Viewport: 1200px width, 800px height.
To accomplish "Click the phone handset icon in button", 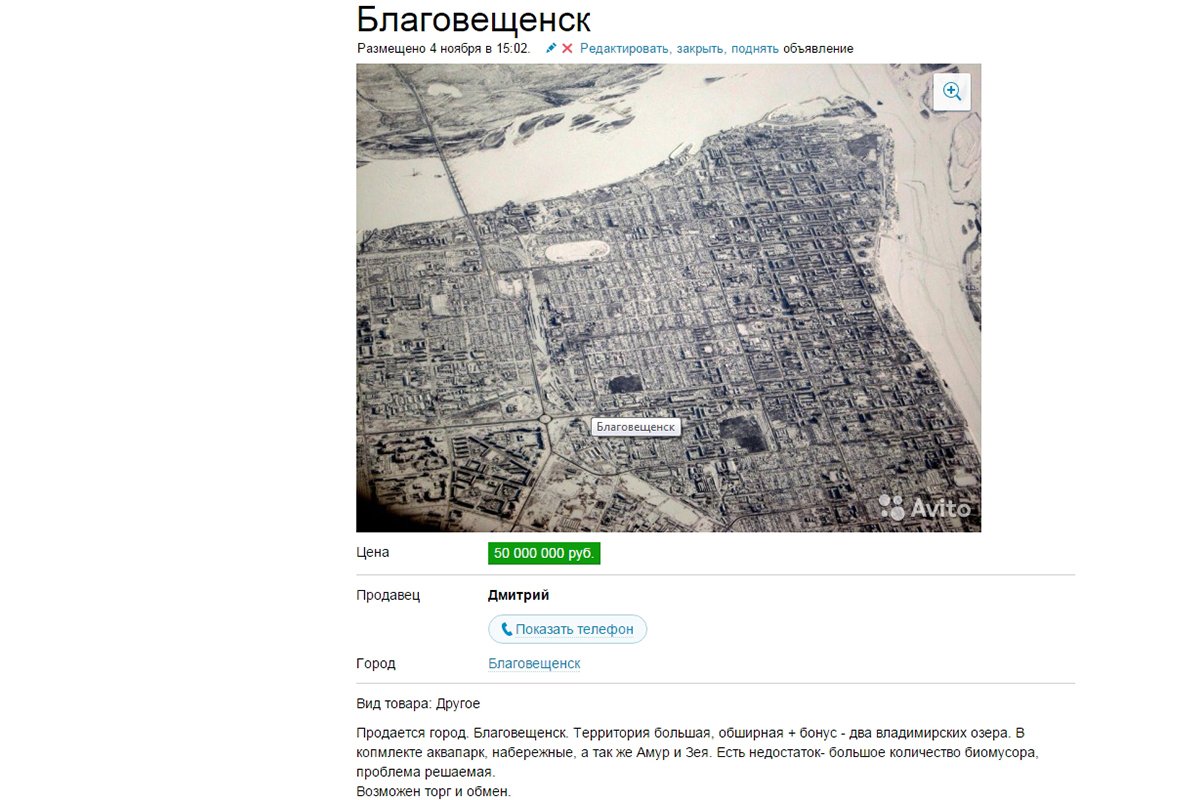I will [507, 629].
